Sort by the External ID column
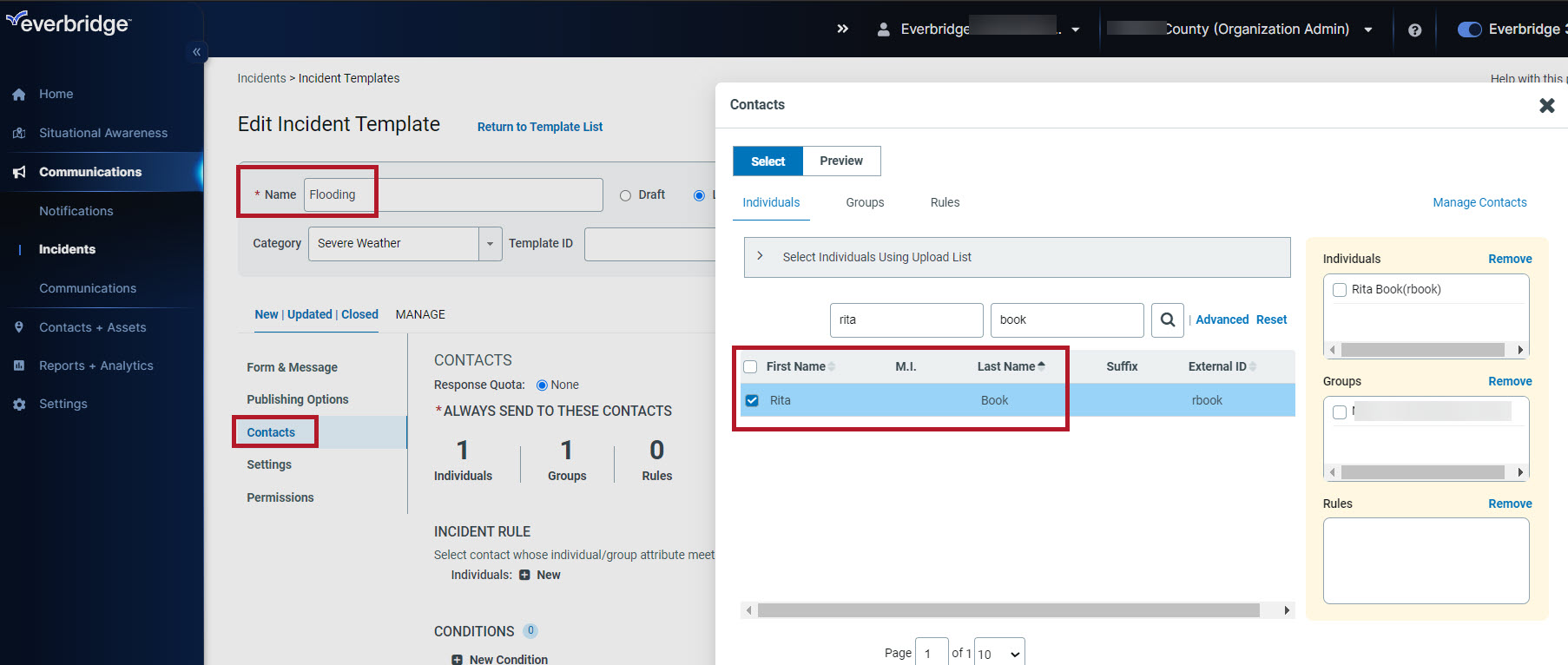The image size is (1568, 665). pyautogui.click(x=1222, y=366)
